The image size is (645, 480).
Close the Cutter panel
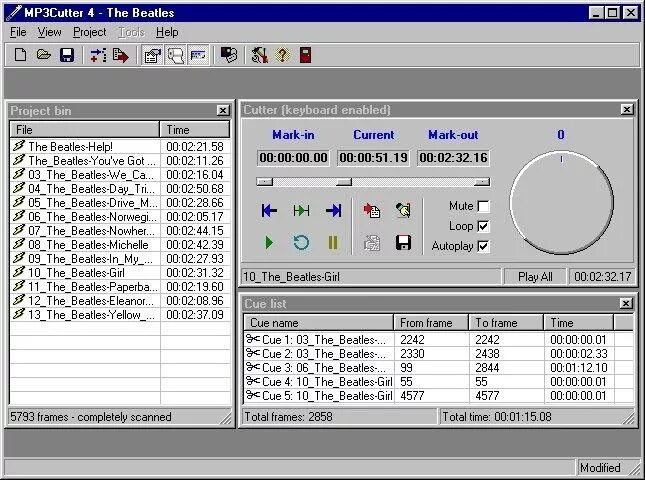(626, 109)
